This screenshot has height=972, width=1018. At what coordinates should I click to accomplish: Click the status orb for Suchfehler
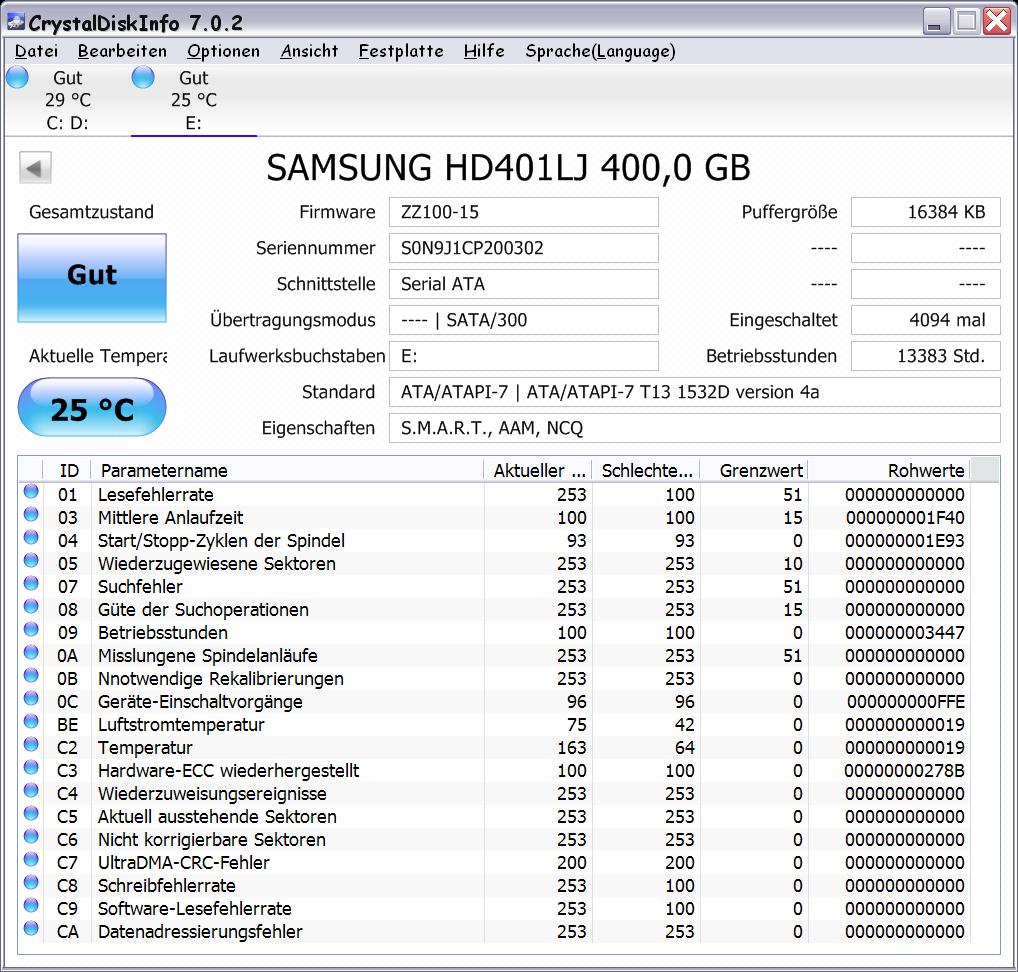pyautogui.click(x=31, y=584)
